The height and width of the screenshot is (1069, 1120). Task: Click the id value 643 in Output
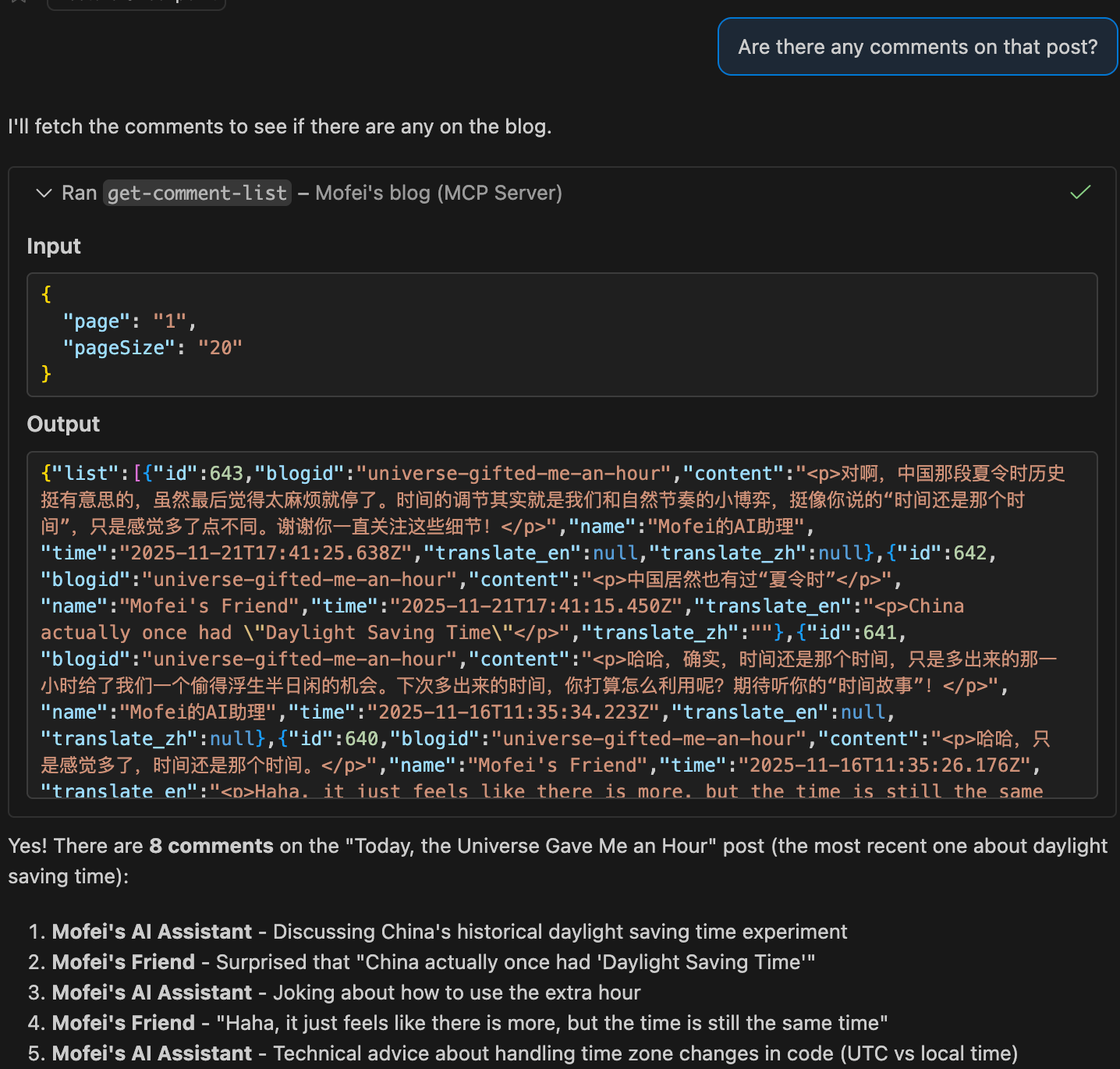(x=226, y=474)
